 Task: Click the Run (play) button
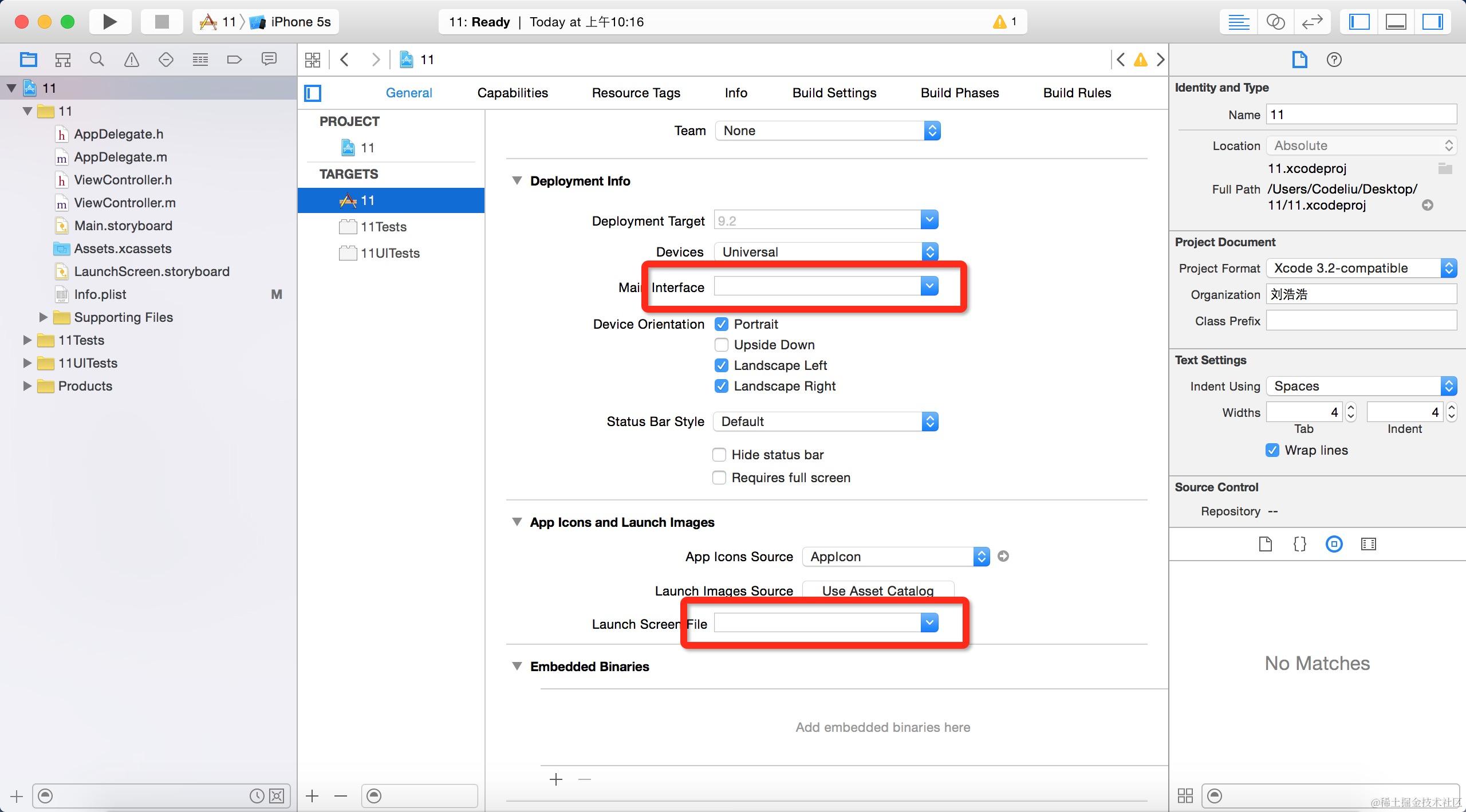point(109,22)
